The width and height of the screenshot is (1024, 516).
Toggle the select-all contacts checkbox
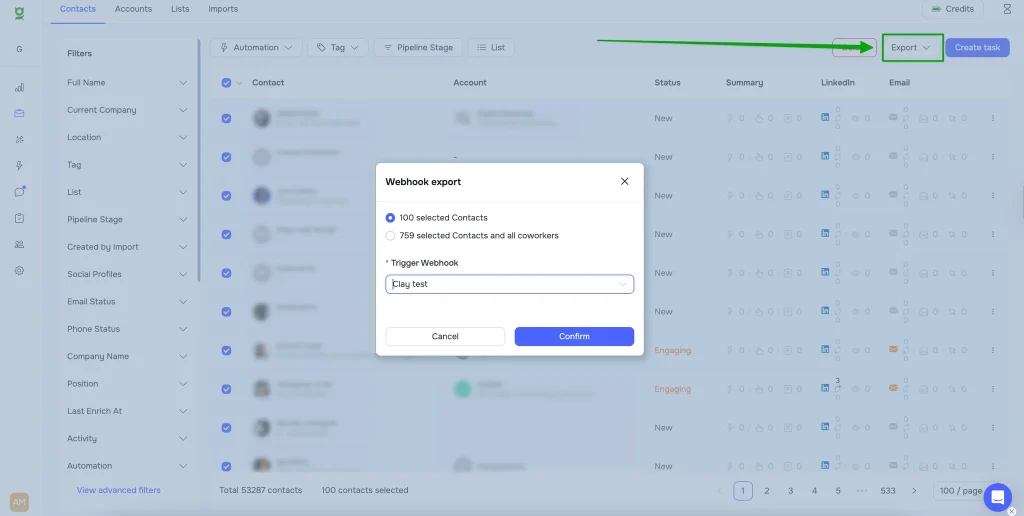226,83
